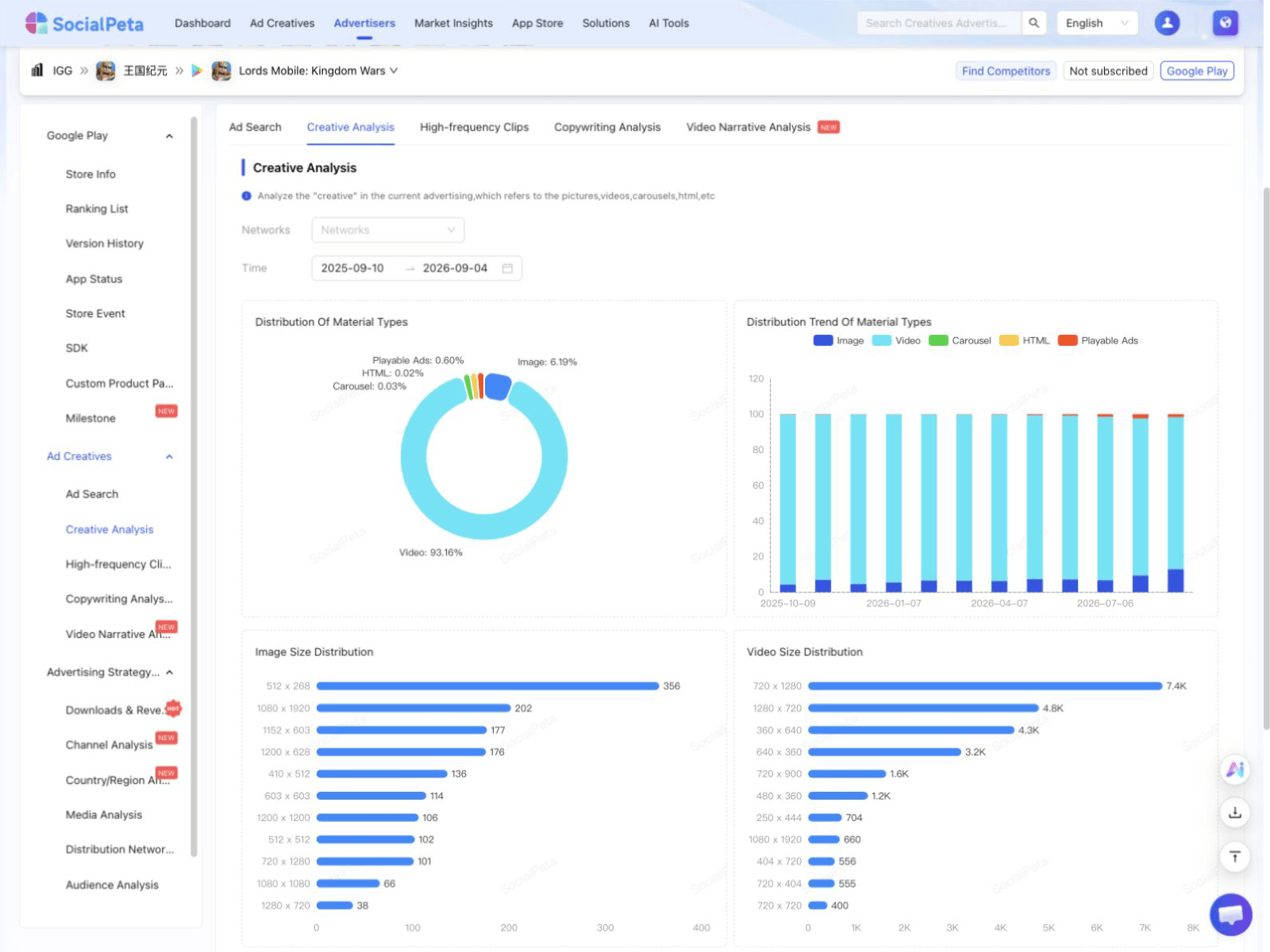
Task: Click the IGG bar chart icon
Action: coord(37,71)
